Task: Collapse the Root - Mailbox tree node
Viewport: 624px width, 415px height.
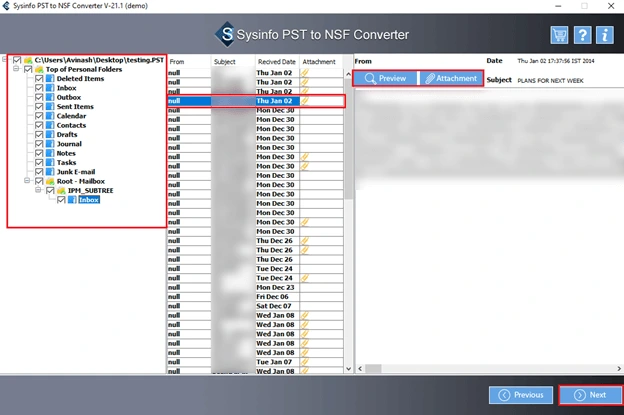Action: (27, 181)
